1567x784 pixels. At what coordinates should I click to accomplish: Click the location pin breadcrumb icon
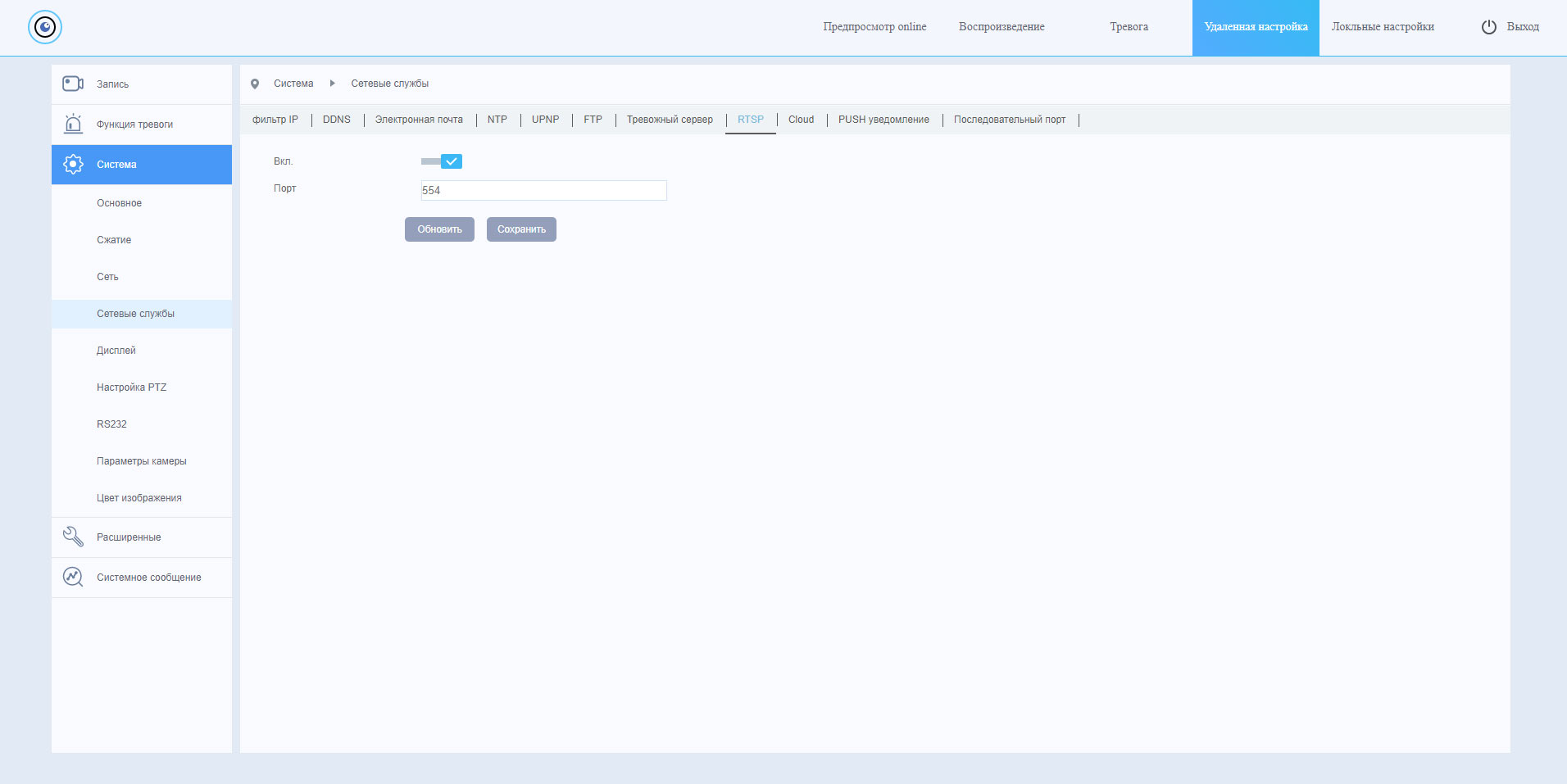[x=255, y=84]
